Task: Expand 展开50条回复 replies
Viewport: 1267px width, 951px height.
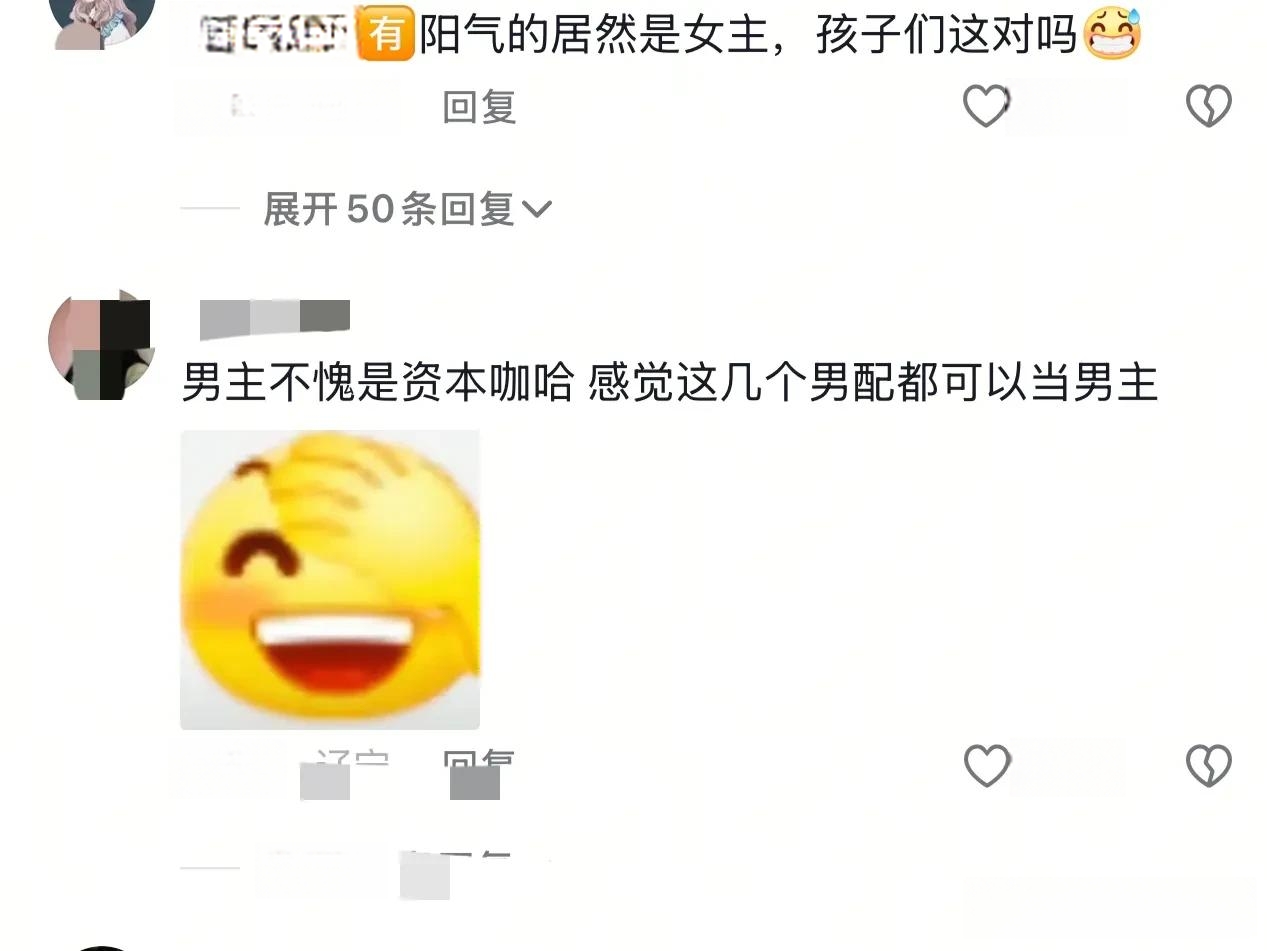Action: click(407, 209)
